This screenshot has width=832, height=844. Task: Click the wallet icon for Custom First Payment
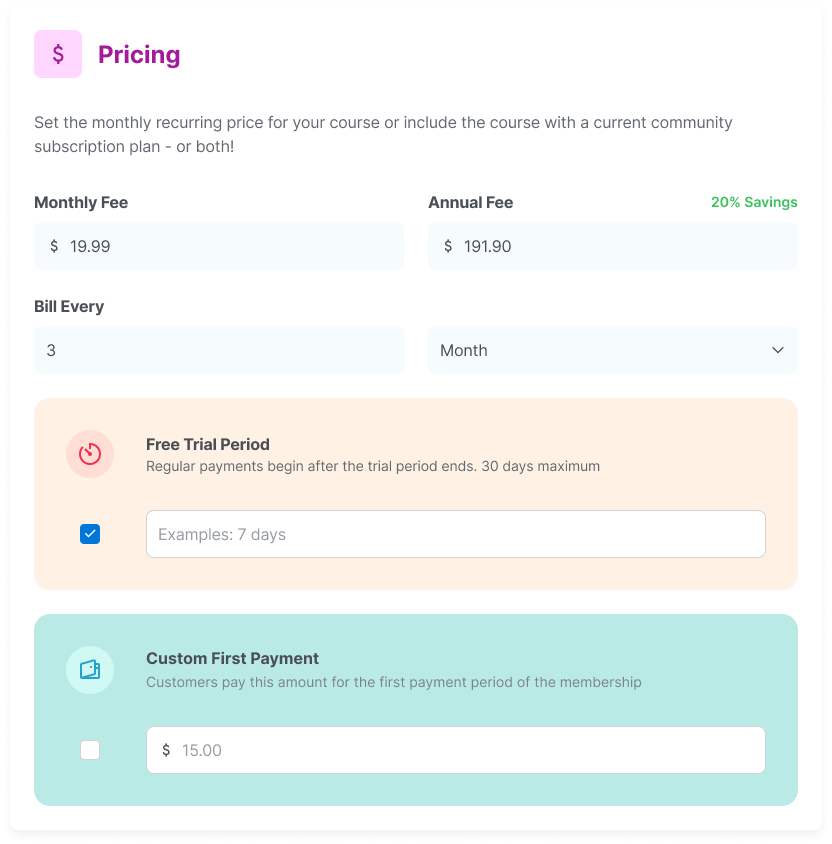pos(90,670)
